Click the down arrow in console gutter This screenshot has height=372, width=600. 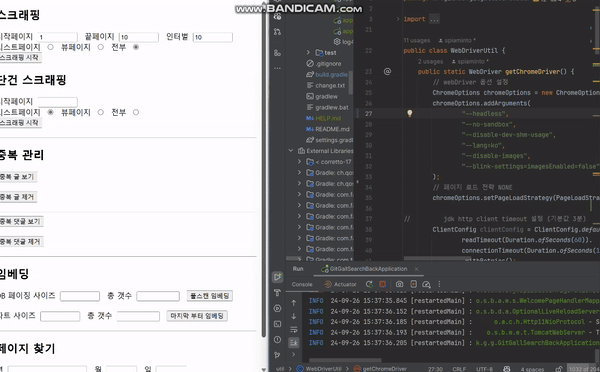click(x=293, y=316)
